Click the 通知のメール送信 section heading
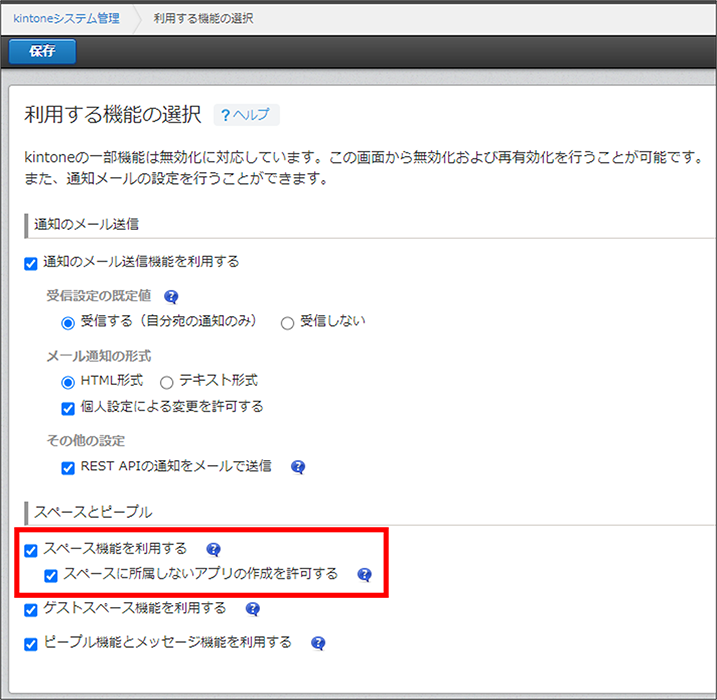The height and width of the screenshot is (700, 717). tap(86, 224)
